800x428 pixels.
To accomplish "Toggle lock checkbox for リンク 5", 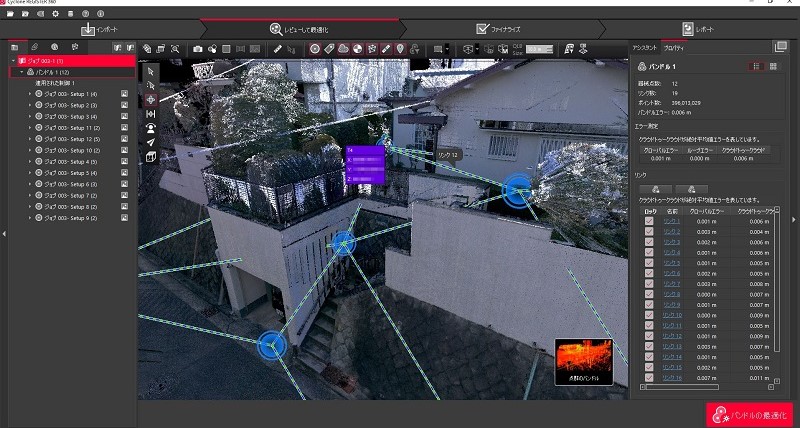I will 649,263.
